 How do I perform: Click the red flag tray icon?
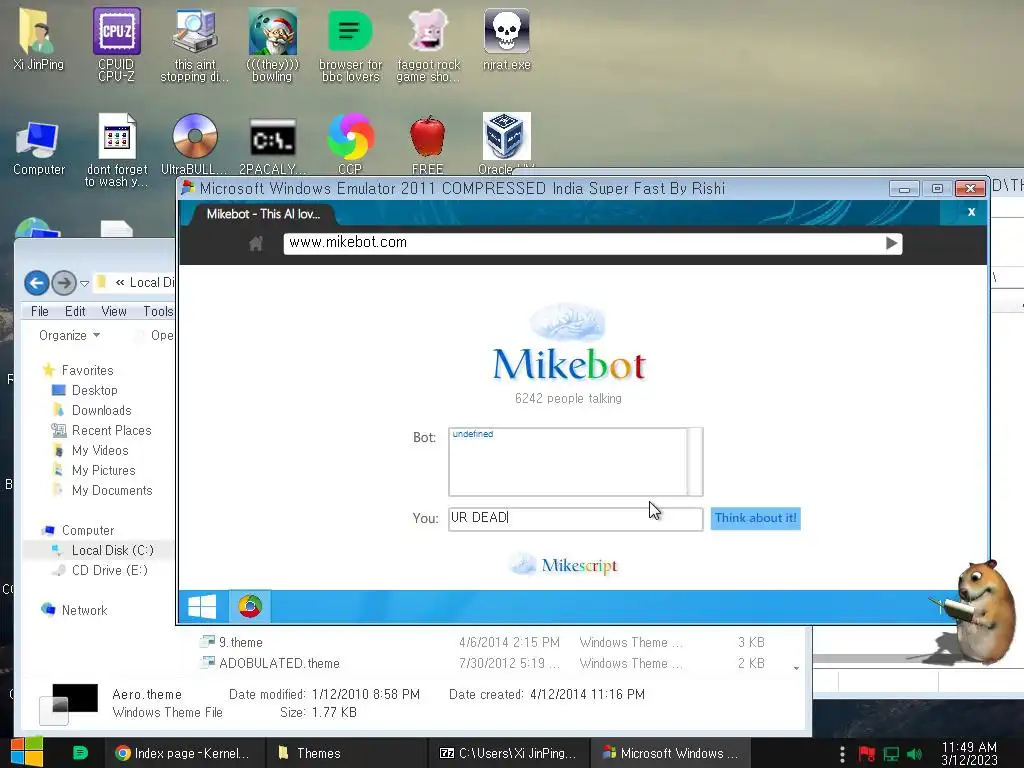coord(867,754)
